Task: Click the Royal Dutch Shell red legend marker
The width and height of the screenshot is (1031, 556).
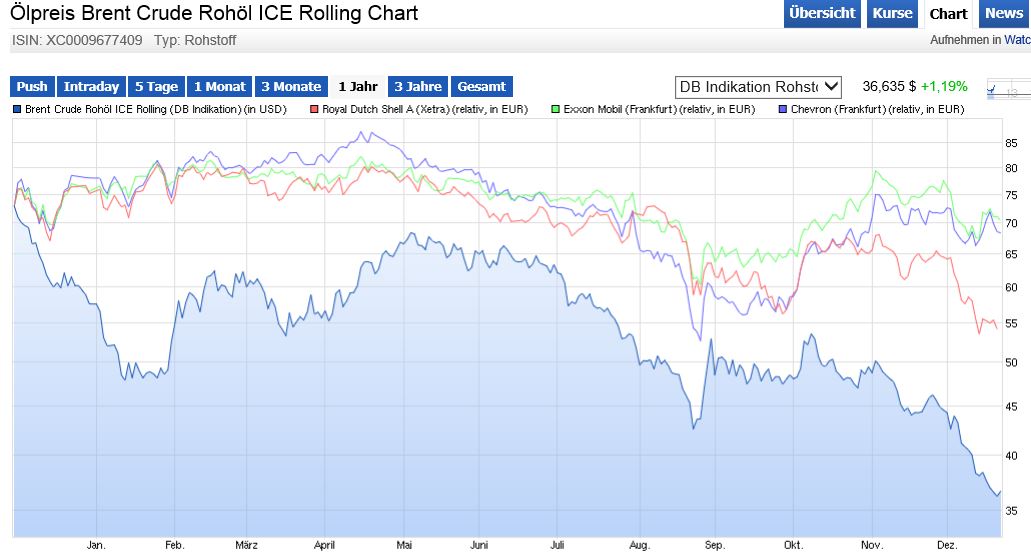Action: 314,109
